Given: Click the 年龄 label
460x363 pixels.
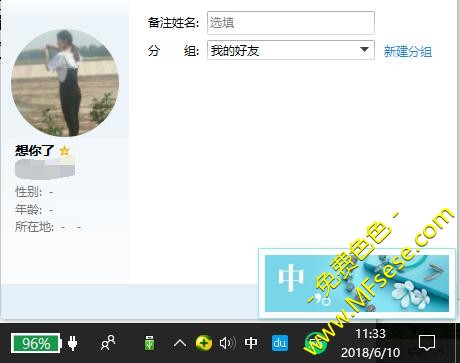Looking at the screenshot, I should 29,210.
